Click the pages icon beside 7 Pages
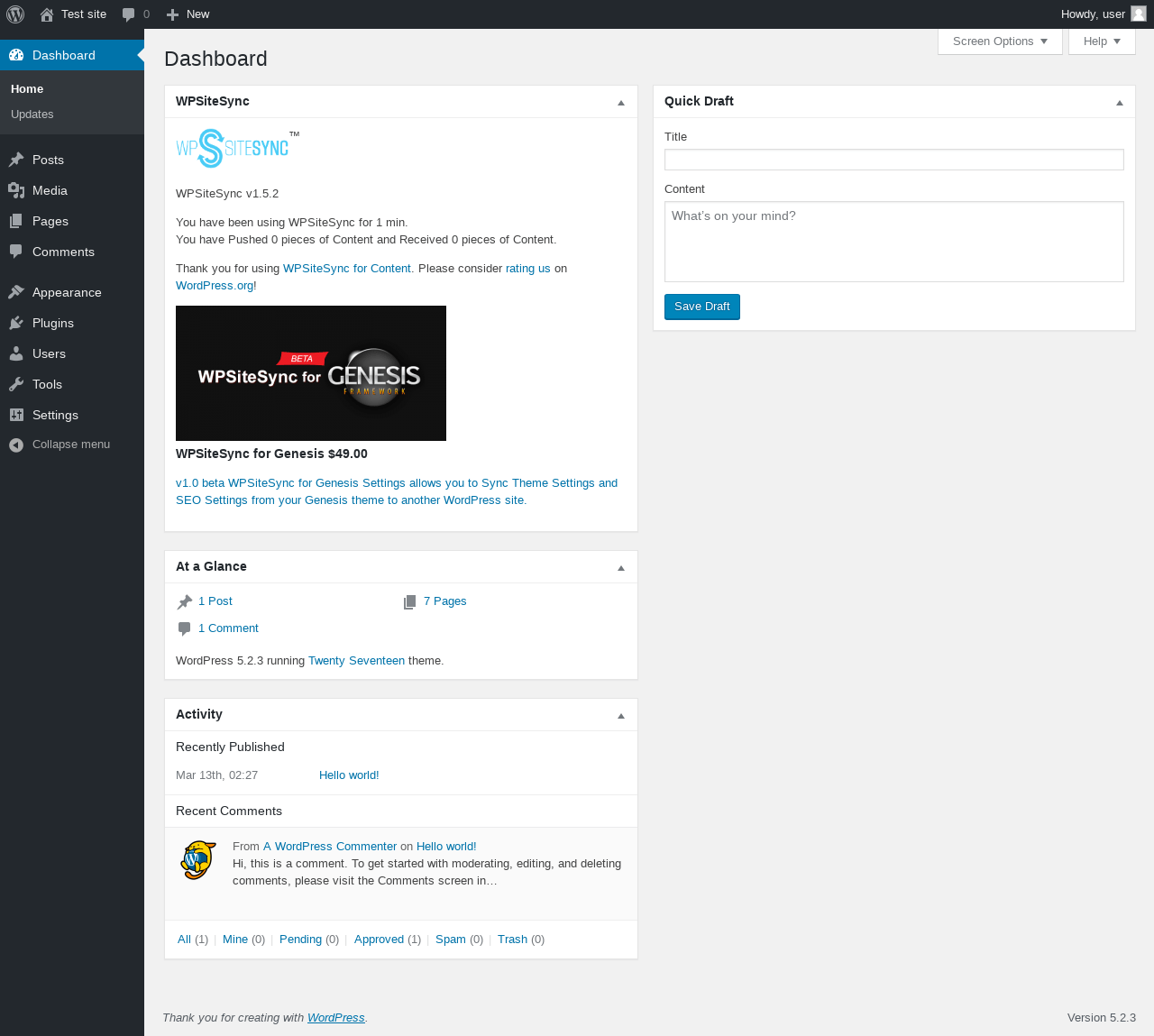 click(410, 601)
